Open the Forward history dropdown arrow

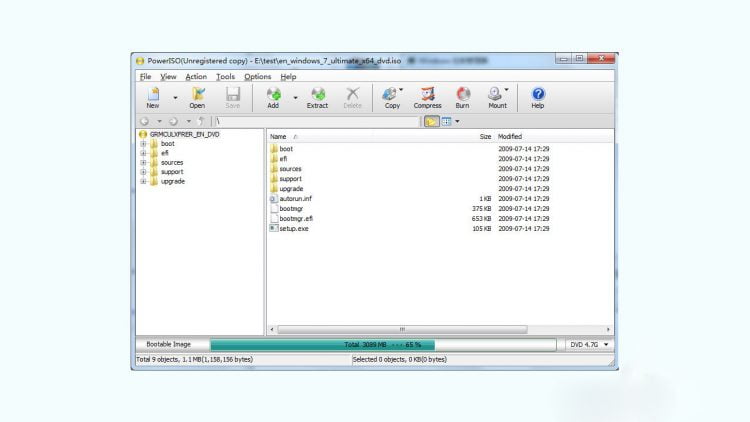click(x=188, y=122)
